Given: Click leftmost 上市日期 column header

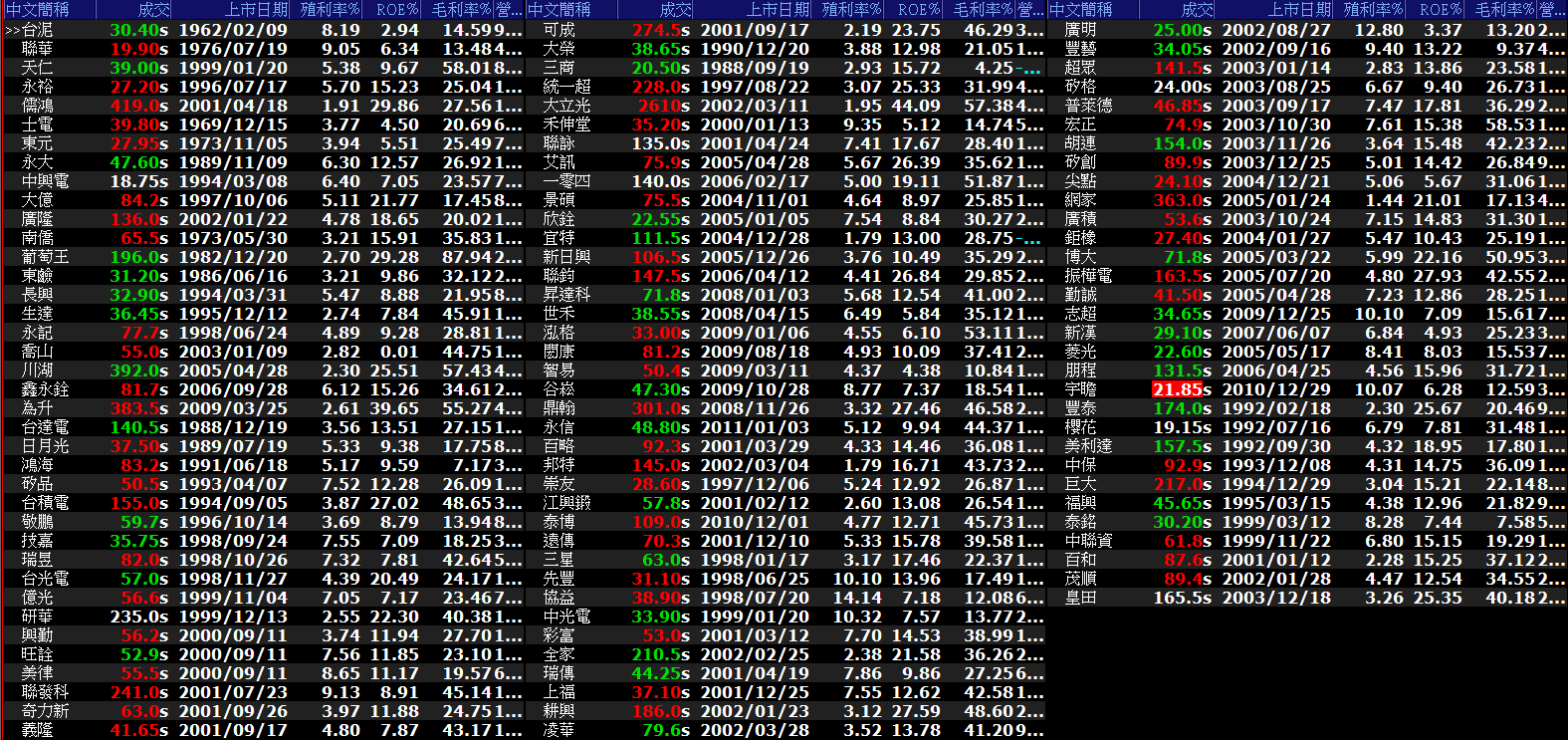Looking at the screenshot, I should (x=256, y=10).
